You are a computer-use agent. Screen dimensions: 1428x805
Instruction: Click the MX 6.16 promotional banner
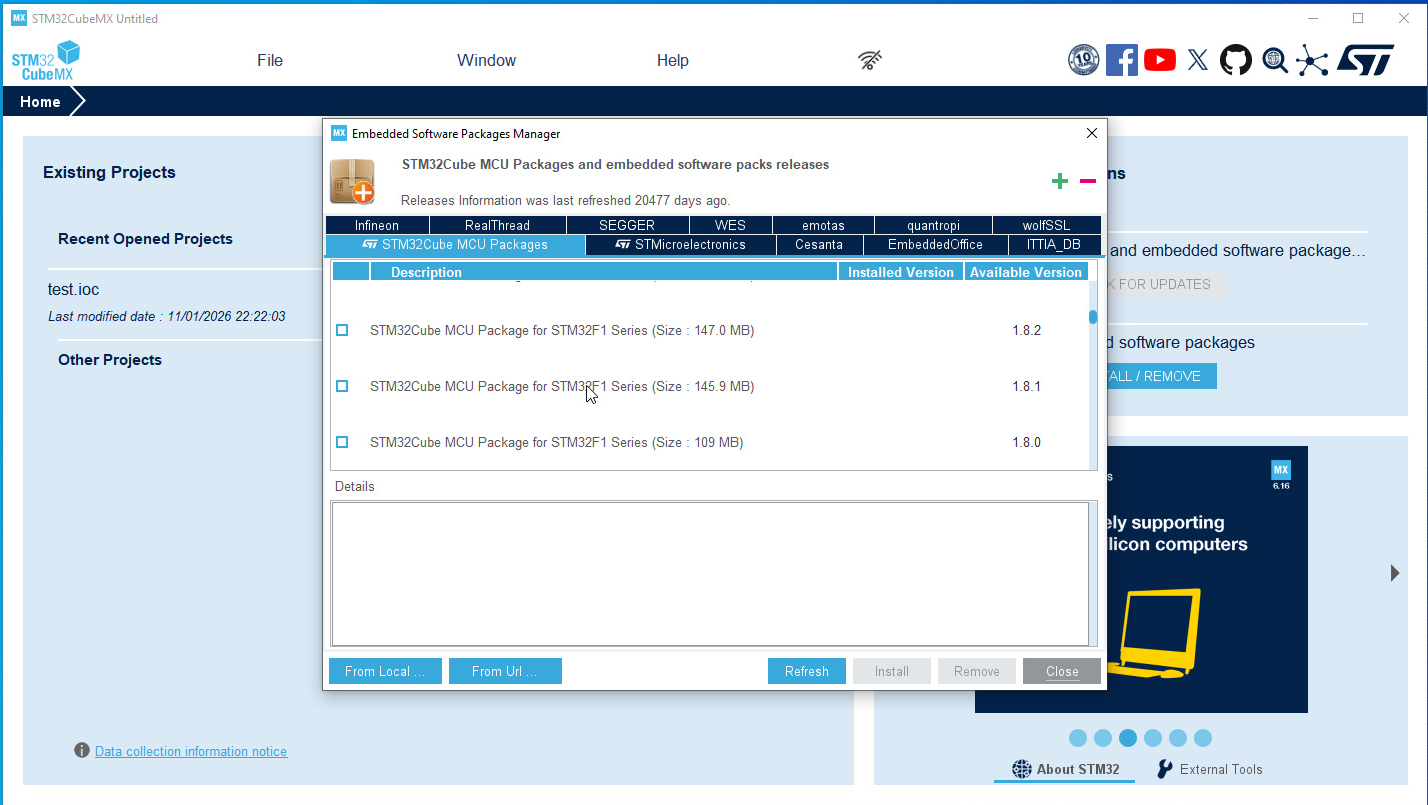point(1207,579)
